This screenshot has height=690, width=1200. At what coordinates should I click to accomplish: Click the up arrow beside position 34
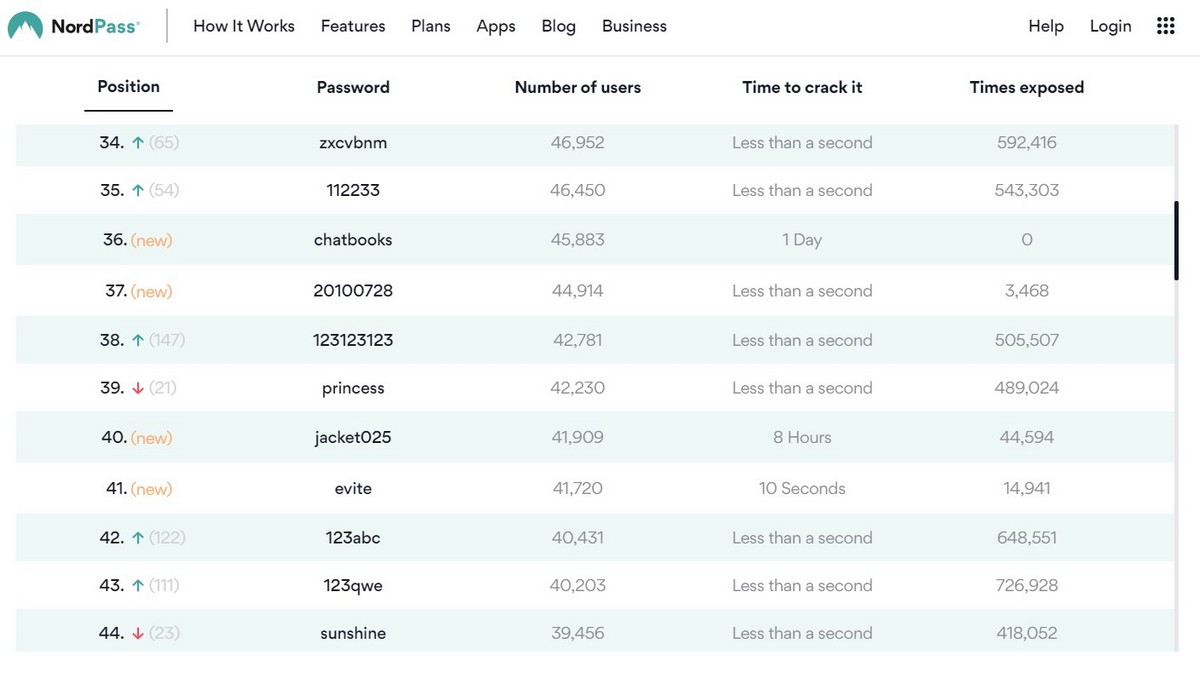pyautogui.click(x=137, y=143)
